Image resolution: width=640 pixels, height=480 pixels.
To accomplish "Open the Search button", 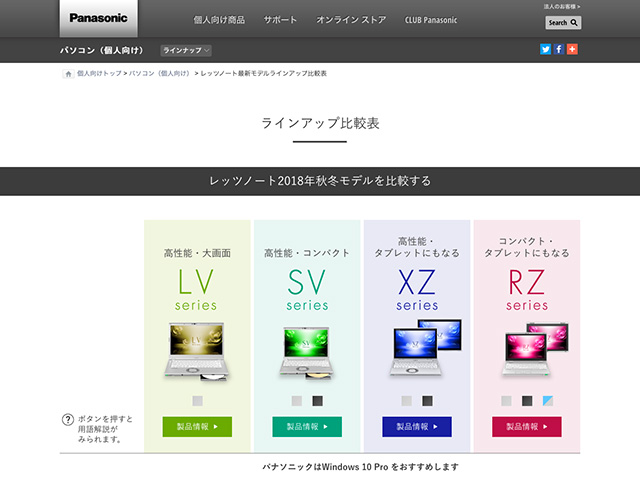I will pyautogui.click(x=563, y=23).
